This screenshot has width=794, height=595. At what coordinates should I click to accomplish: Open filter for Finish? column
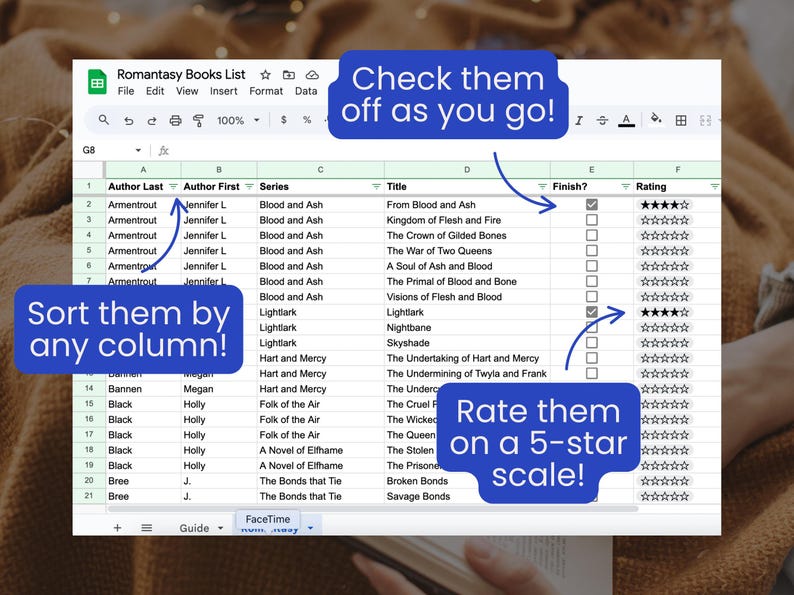(626, 187)
